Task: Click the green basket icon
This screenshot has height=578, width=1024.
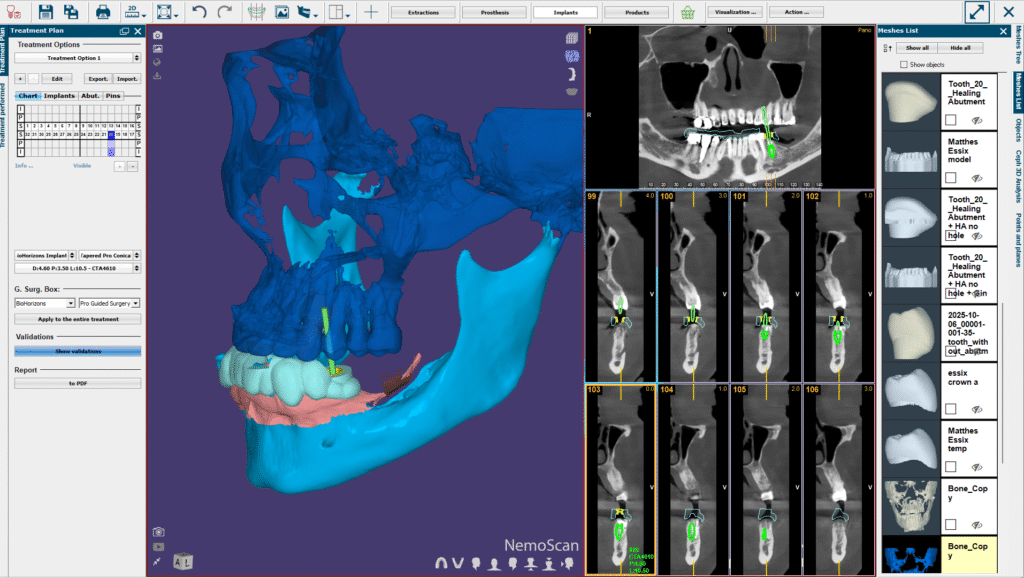Action: tap(688, 12)
